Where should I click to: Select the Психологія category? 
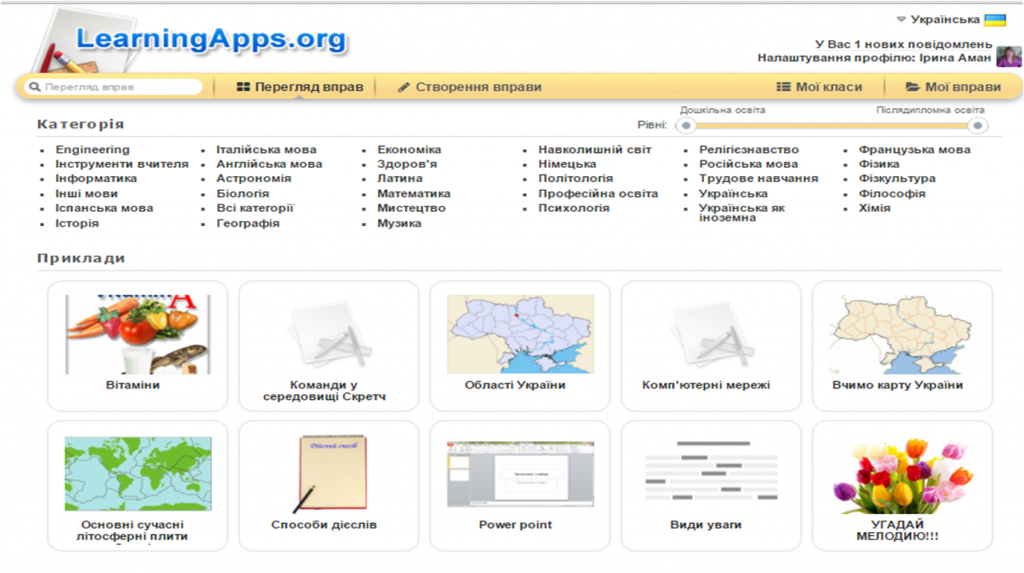click(573, 208)
